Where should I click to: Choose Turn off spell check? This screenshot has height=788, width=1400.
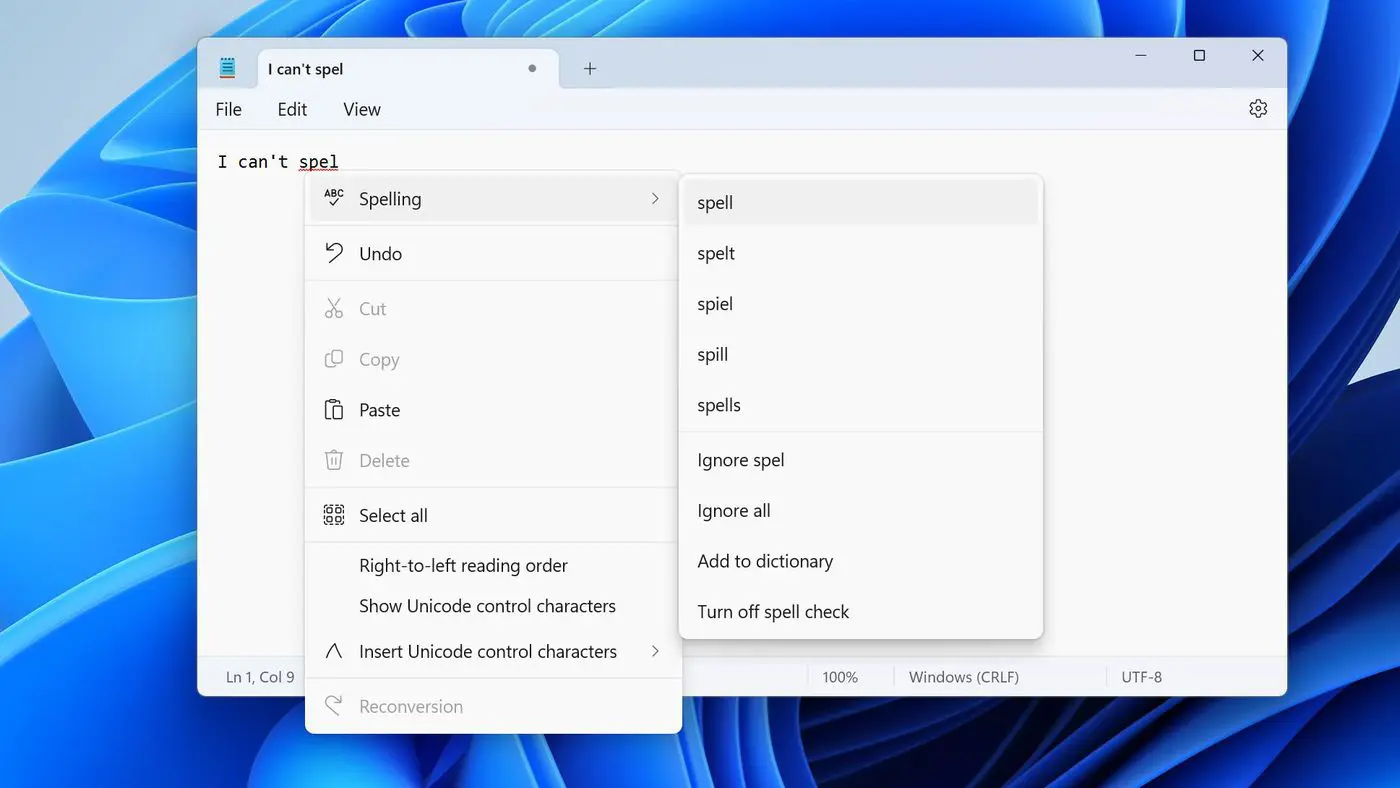coord(861,612)
